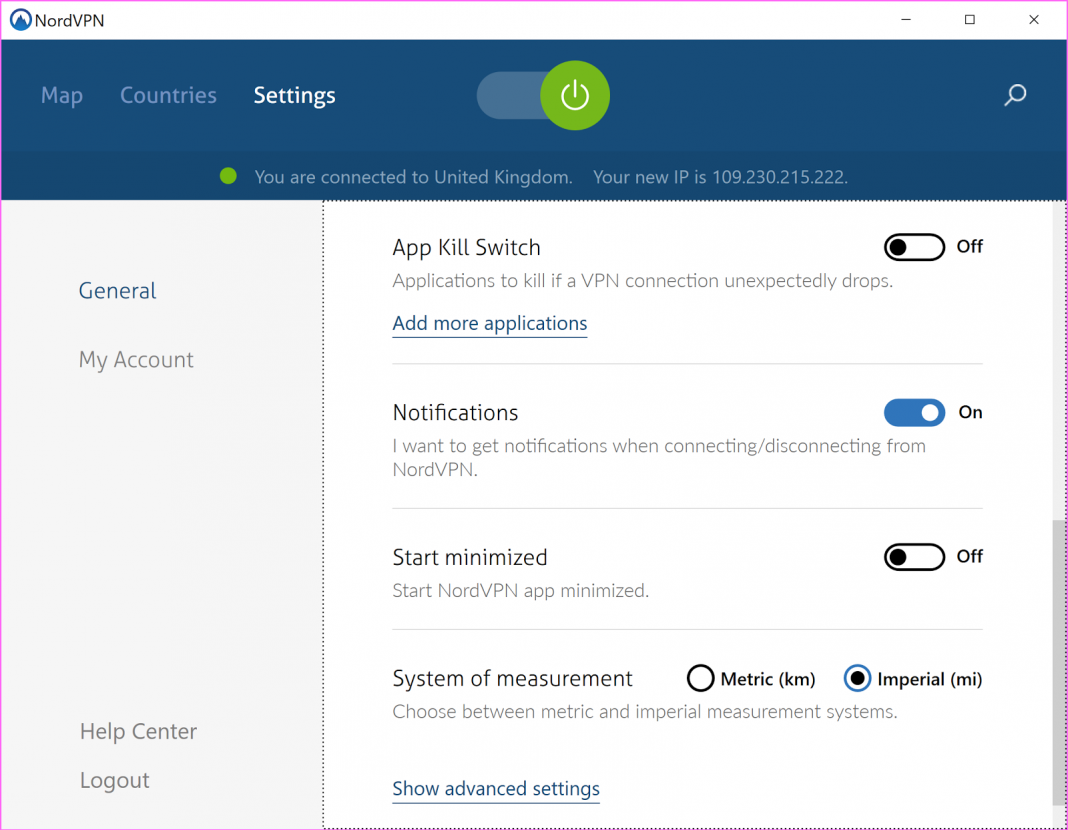The image size is (1068, 830).
Task: Click the green connection status dot
Action: (x=228, y=176)
